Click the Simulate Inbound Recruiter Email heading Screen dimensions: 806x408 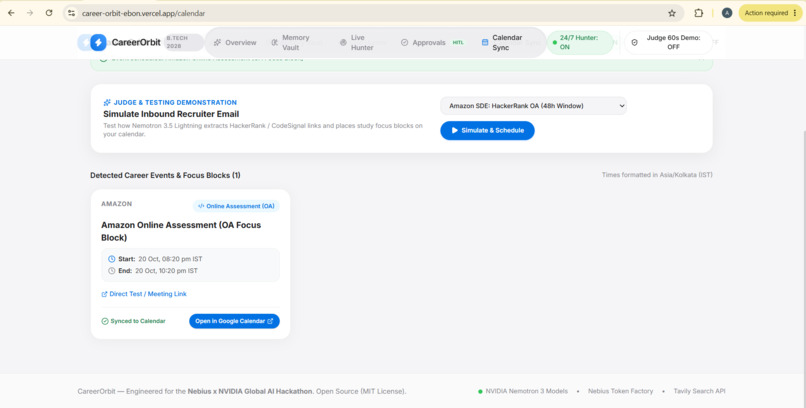pos(171,114)
